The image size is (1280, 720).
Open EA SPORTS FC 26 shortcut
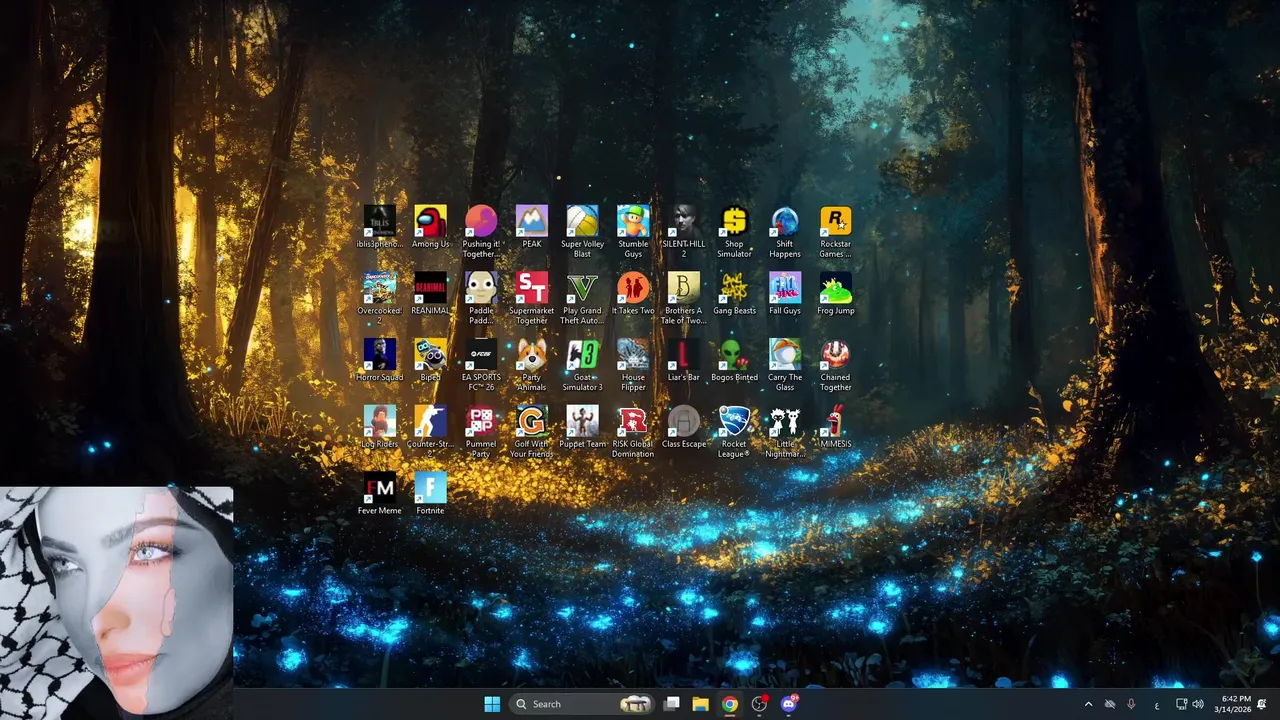pyautogui.click(x=481, y=366)
